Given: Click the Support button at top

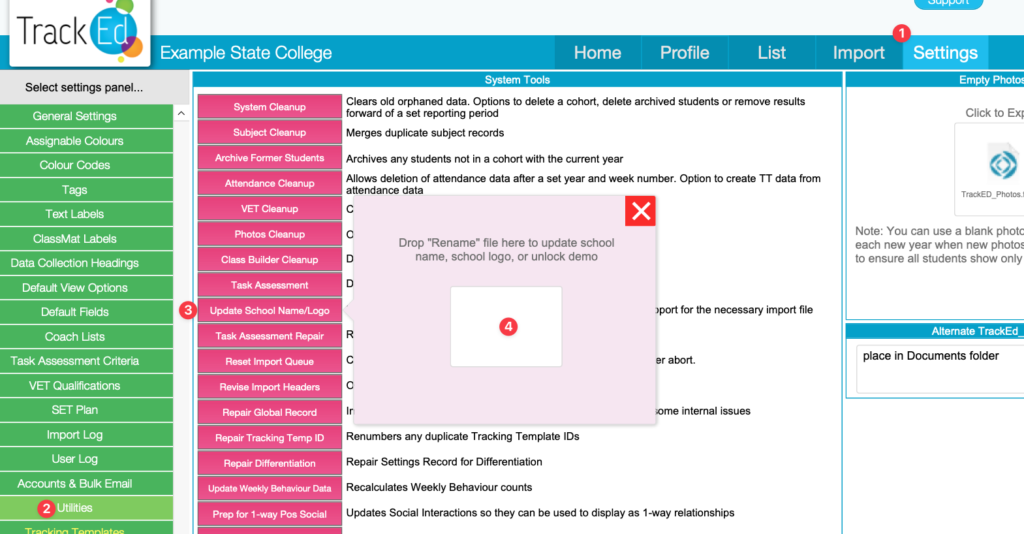Looking at the screenshot, I should click(x=948, y=3).
